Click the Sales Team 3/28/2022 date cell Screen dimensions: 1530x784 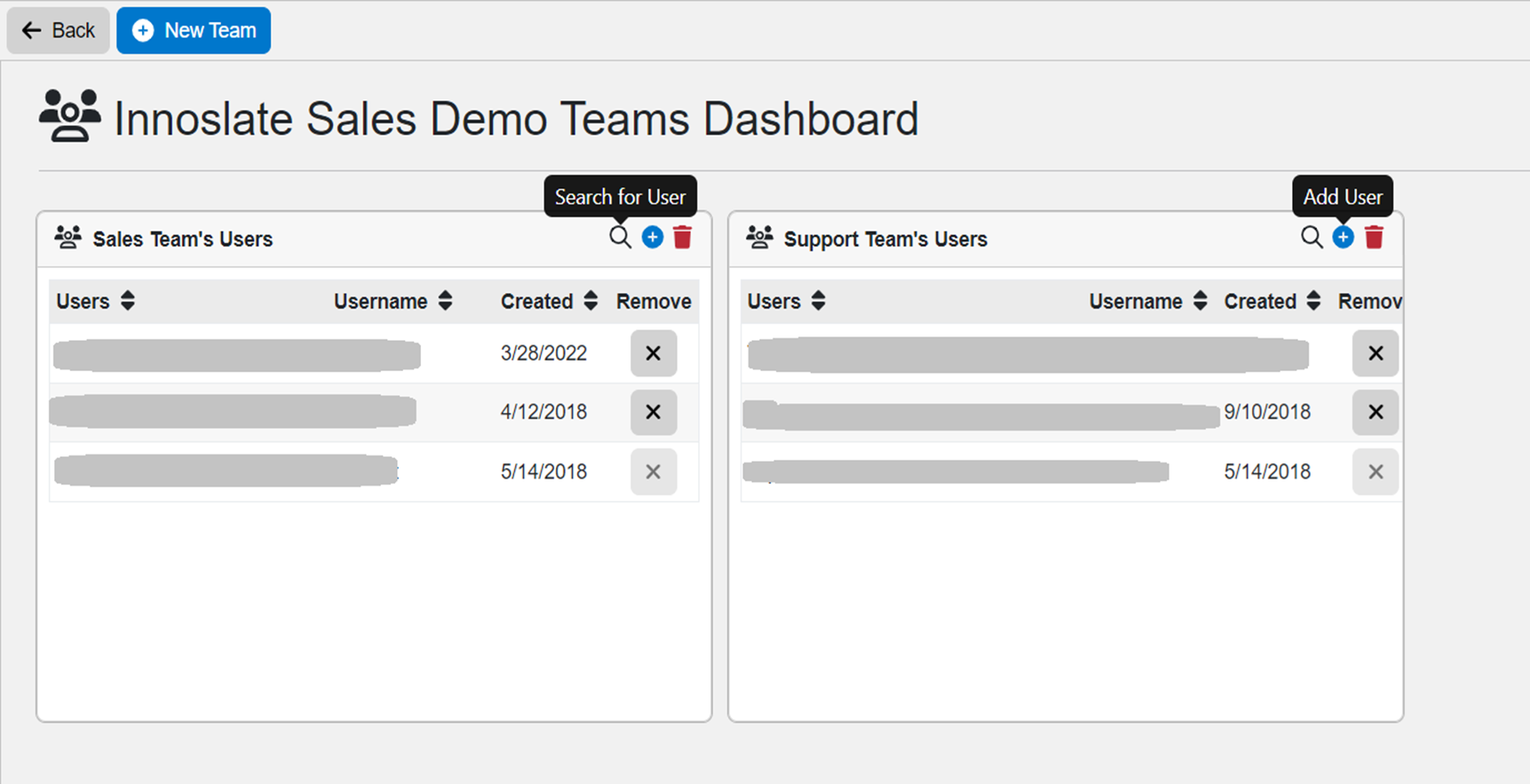[543, 353]
